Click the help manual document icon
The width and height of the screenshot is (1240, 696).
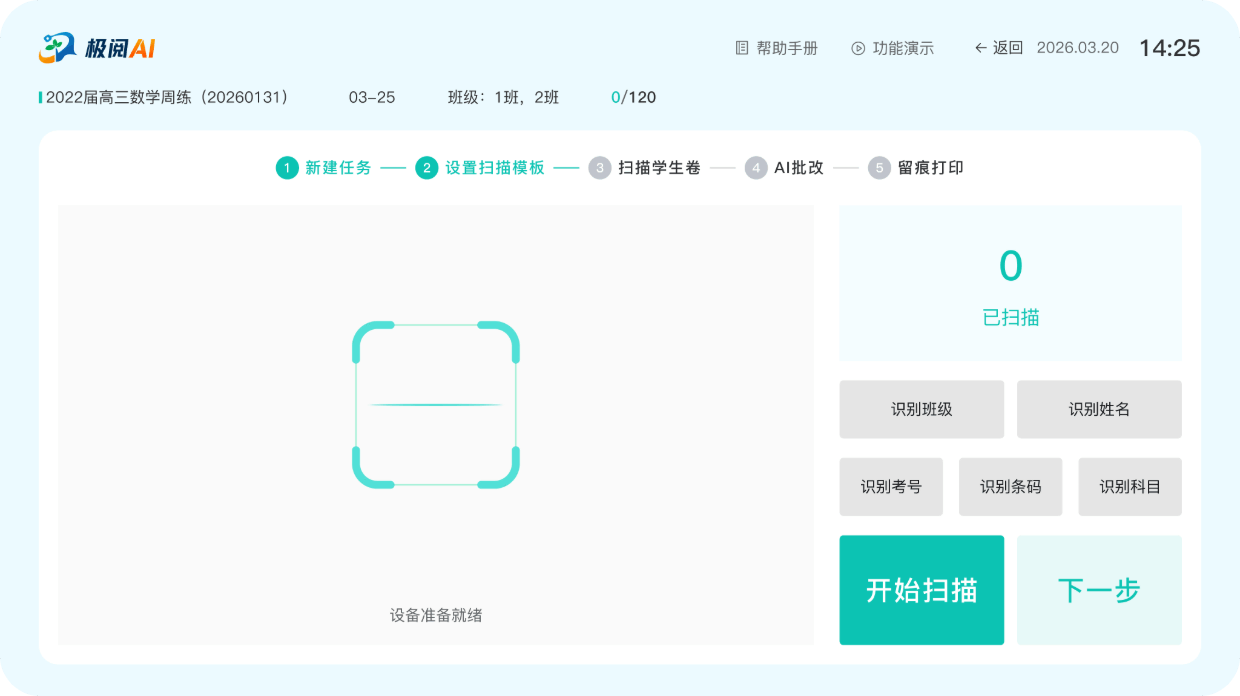coord(741,48)
